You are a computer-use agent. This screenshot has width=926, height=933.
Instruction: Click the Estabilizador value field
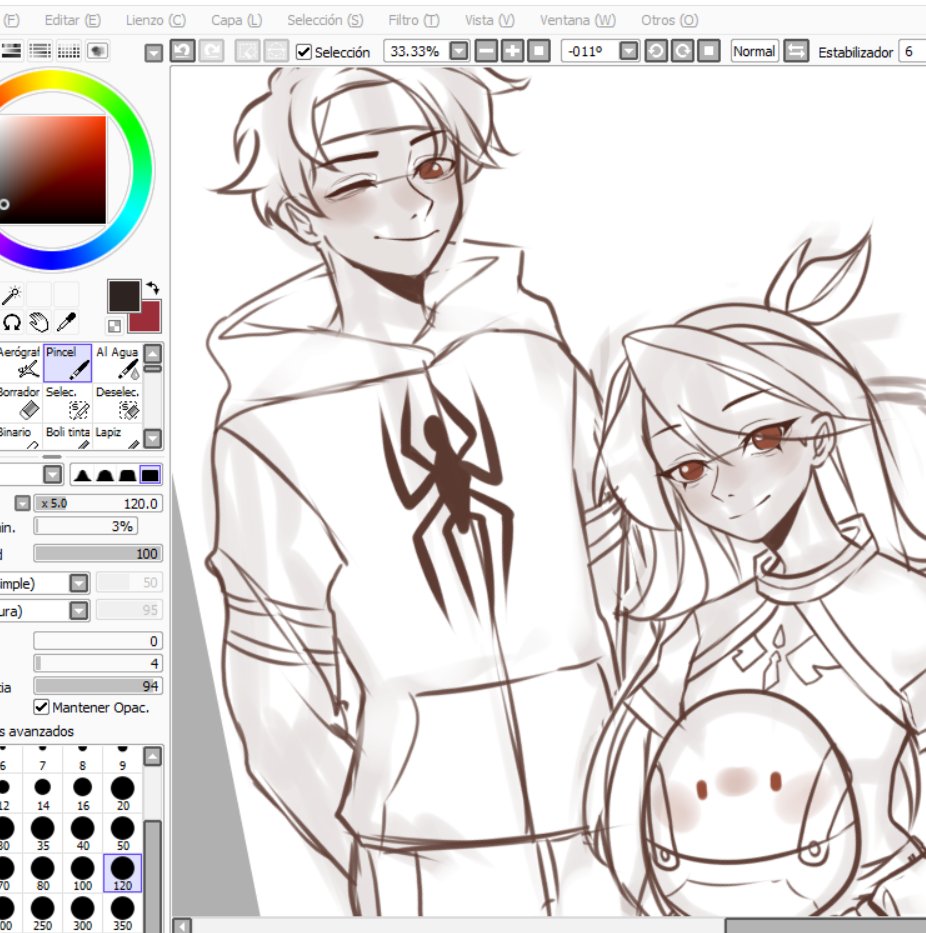click(x=912, y=52)
